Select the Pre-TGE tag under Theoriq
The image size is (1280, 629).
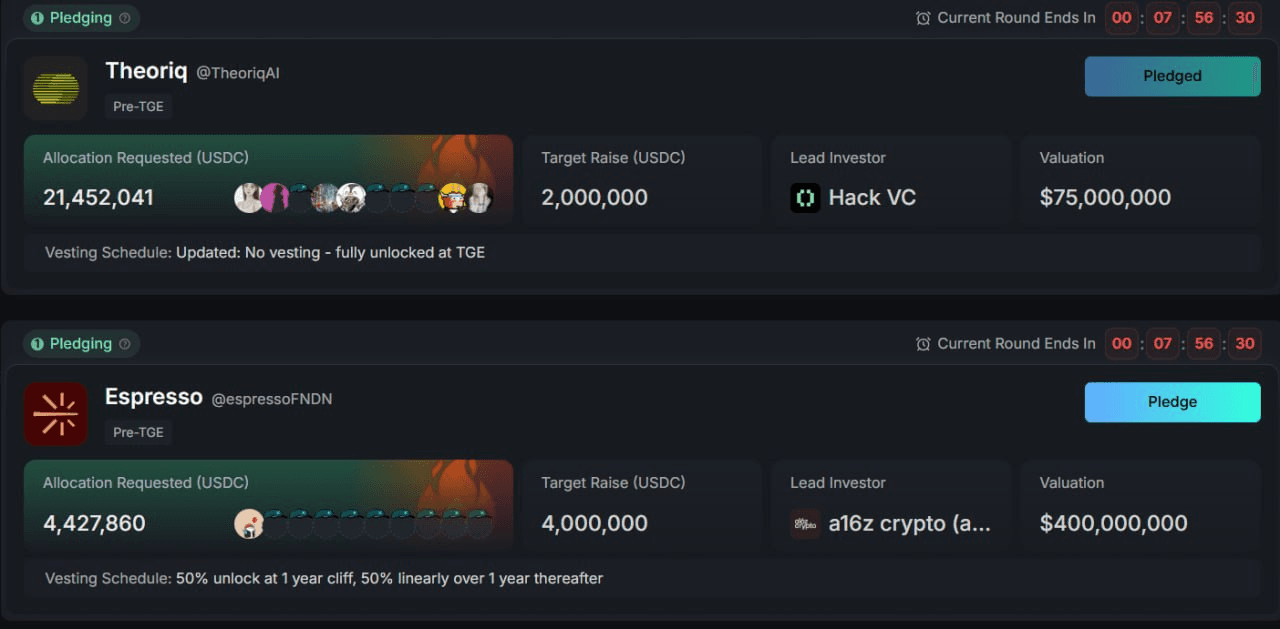tap(138, 106)
